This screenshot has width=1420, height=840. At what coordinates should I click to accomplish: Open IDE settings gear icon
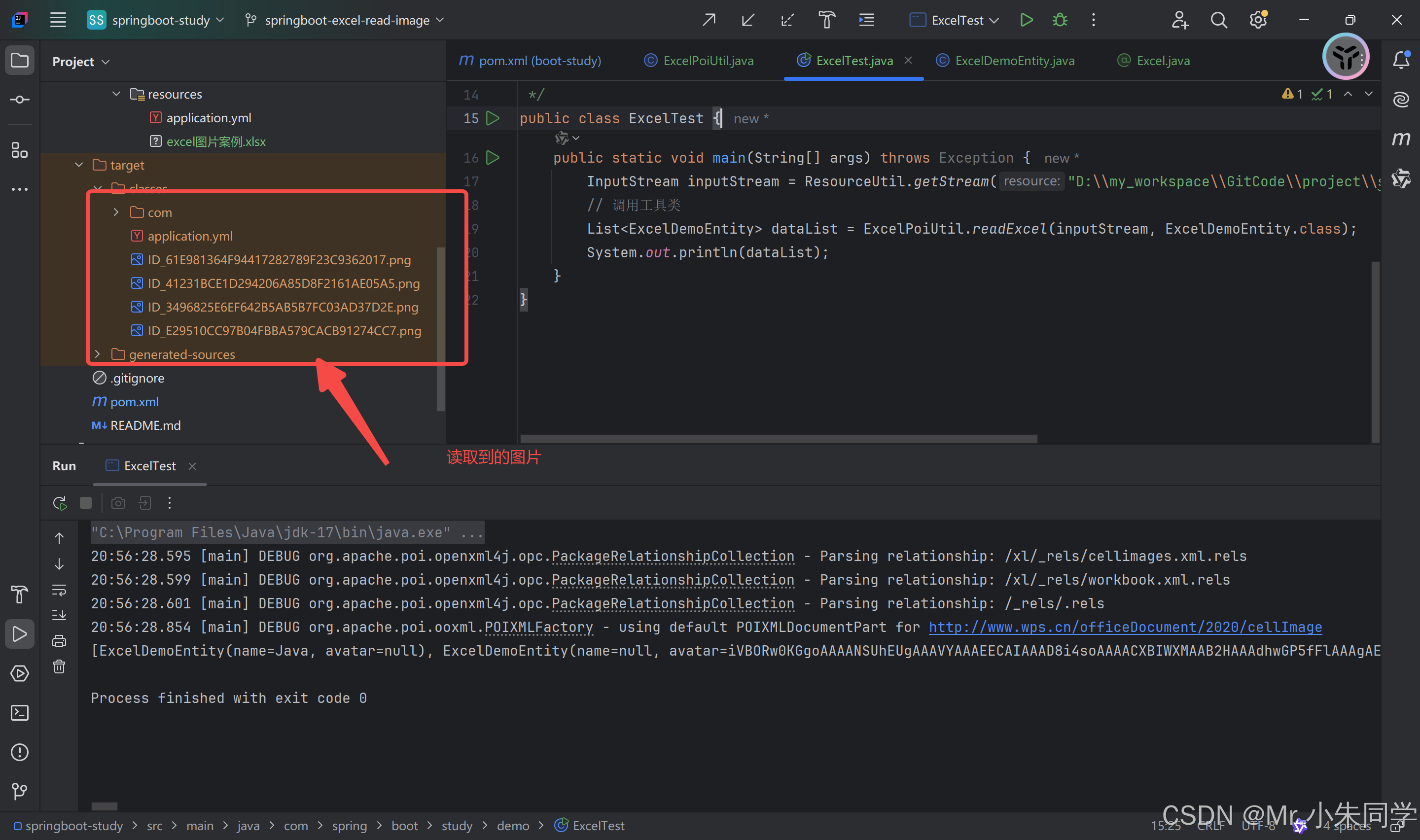1258,20
